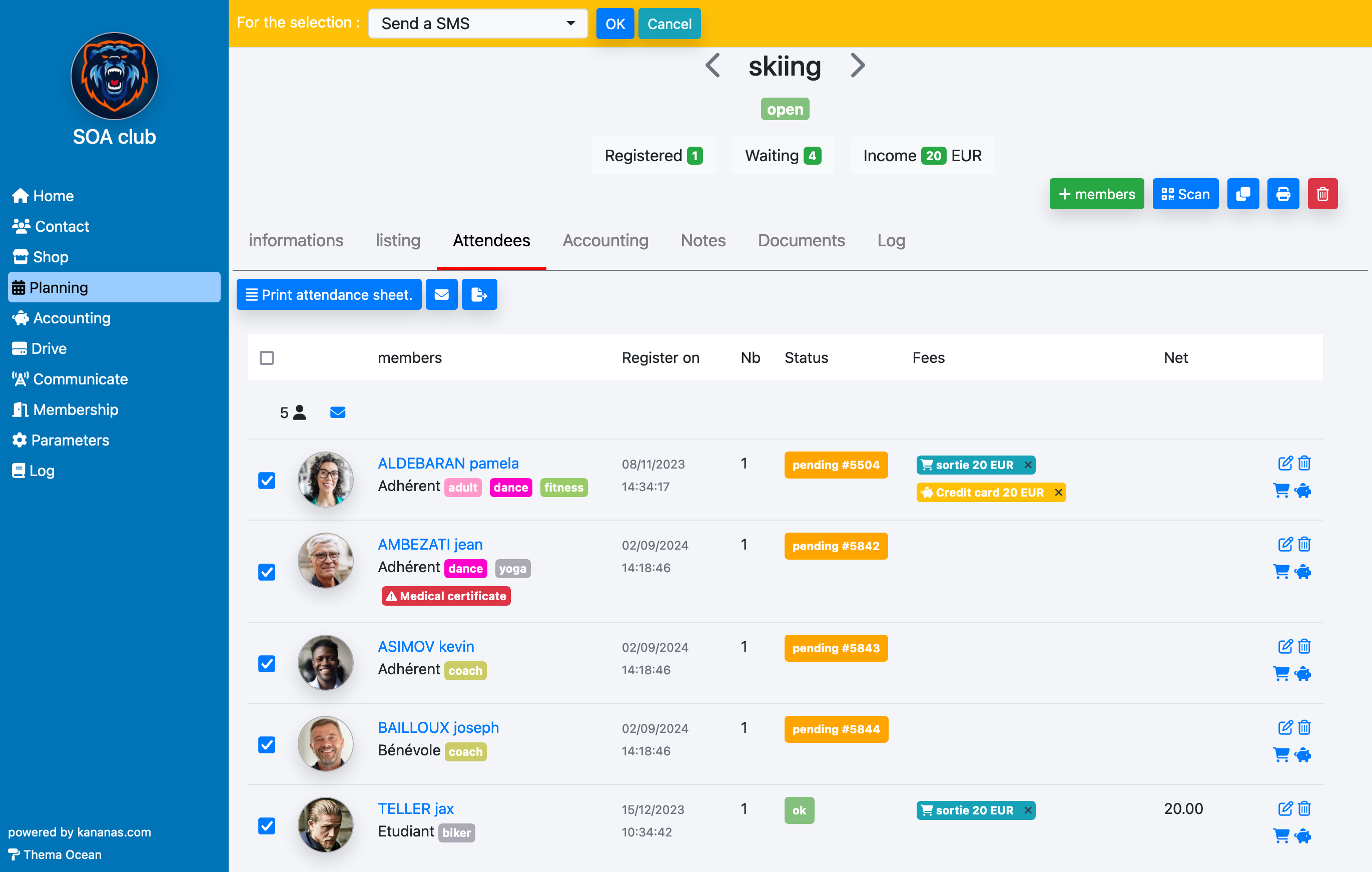Uncheck AMBEZATI jean's checkbox
1372x872 pixels.
(267, 572)
